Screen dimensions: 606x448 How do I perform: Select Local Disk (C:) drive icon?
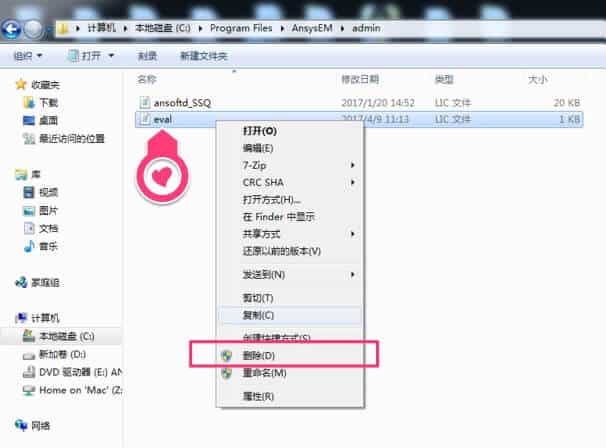(x=29, y=336)
